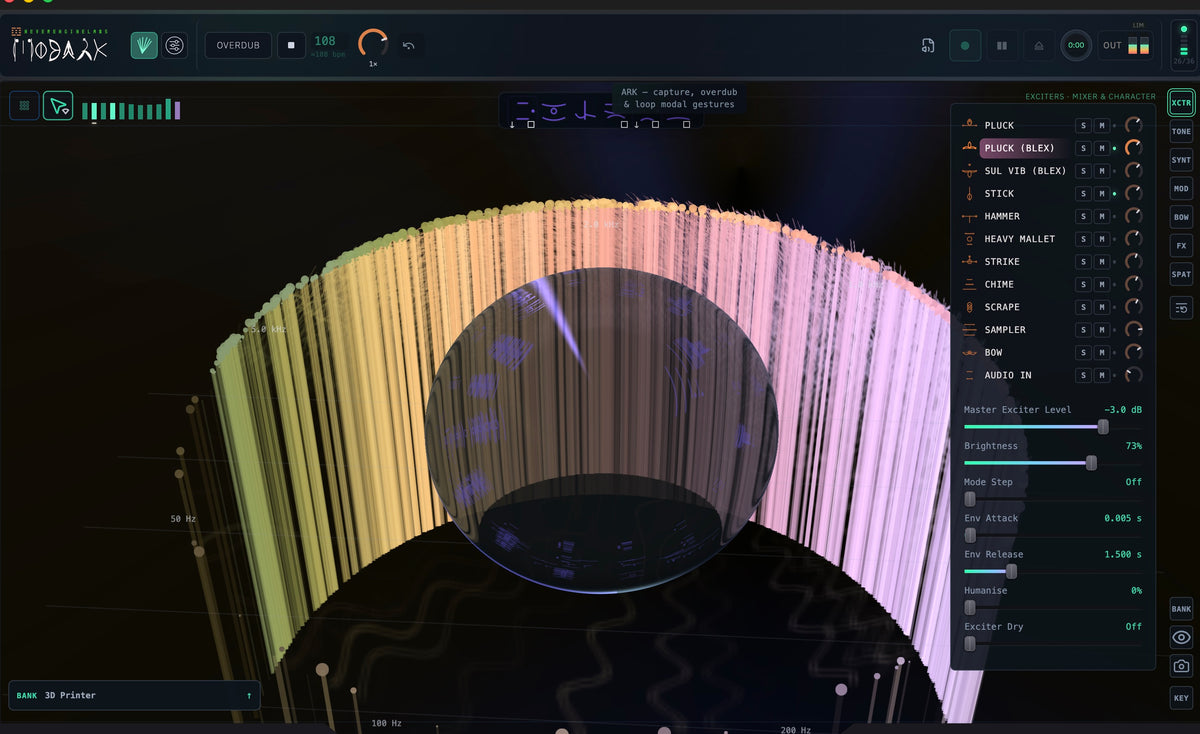Toggle the dotted grid view button
This screenshot has width=1200, height=734.
[x=24, y=105]
